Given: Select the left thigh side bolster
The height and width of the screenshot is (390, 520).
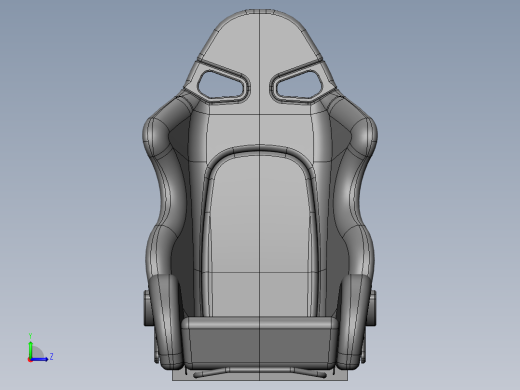Looking at the screenshot, I should tap(166, 322).
